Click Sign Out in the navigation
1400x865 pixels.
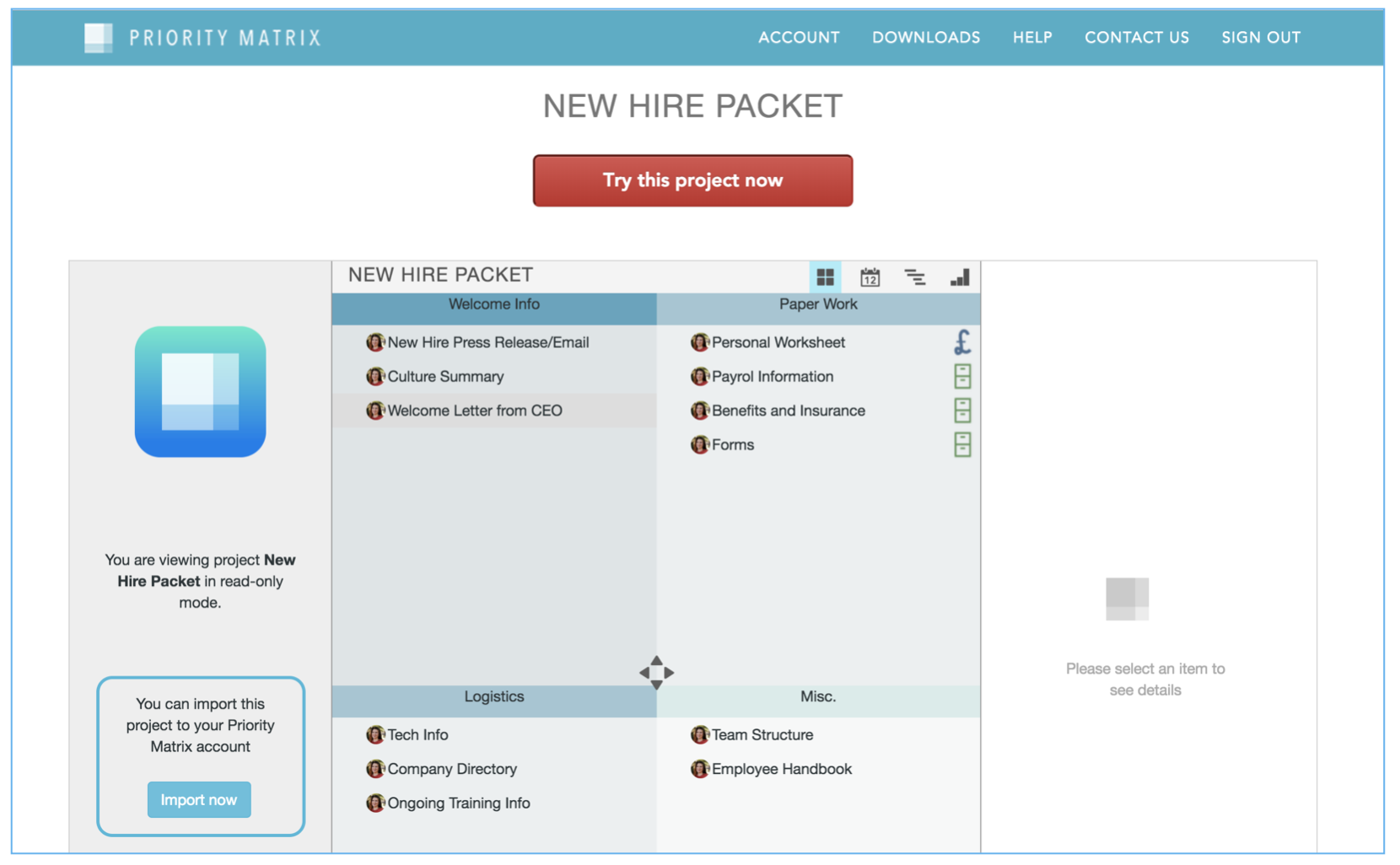click(1260, 38)
